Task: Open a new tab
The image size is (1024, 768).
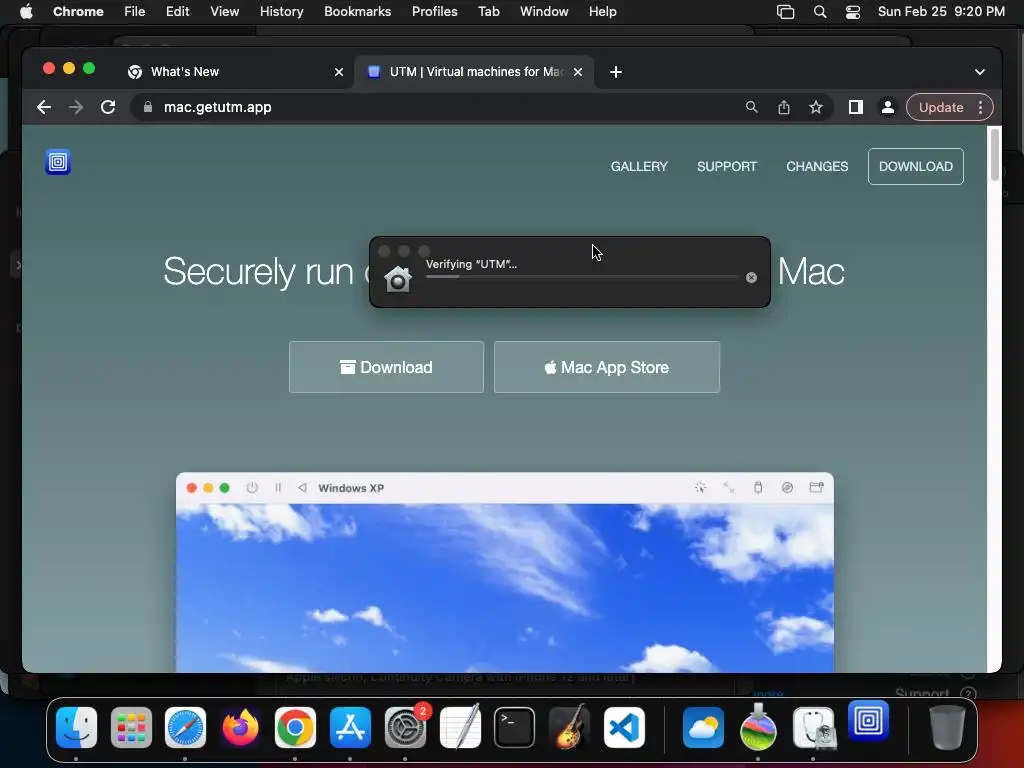Action: [x=616, y=72]
